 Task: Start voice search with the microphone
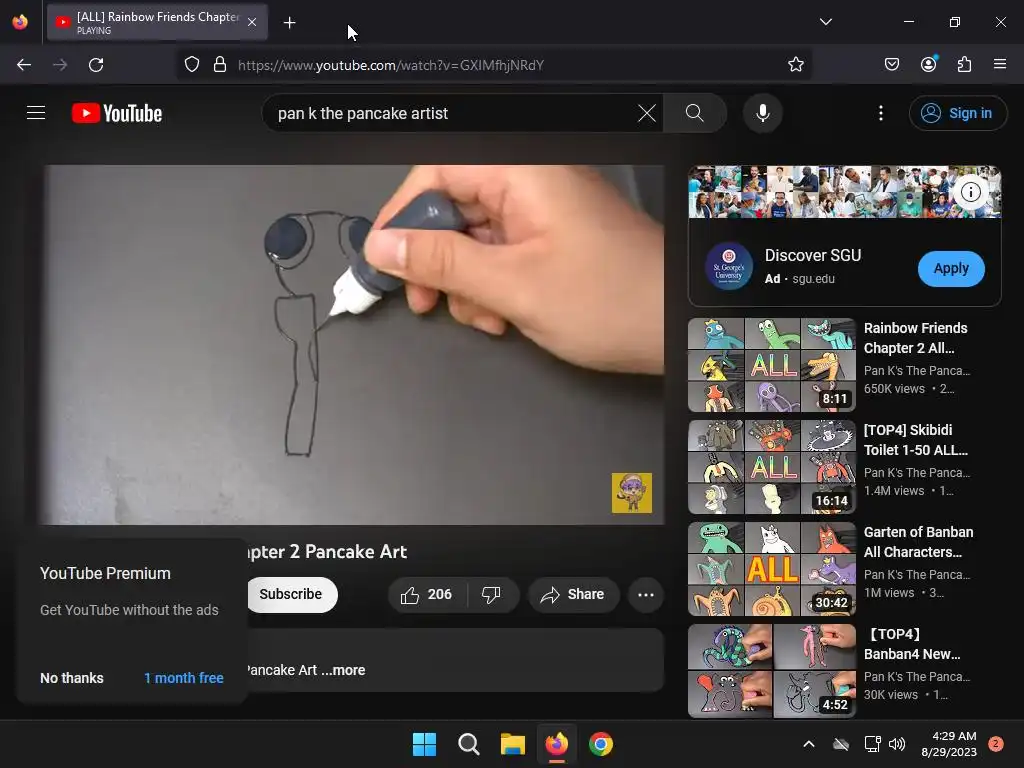[762, 113]
